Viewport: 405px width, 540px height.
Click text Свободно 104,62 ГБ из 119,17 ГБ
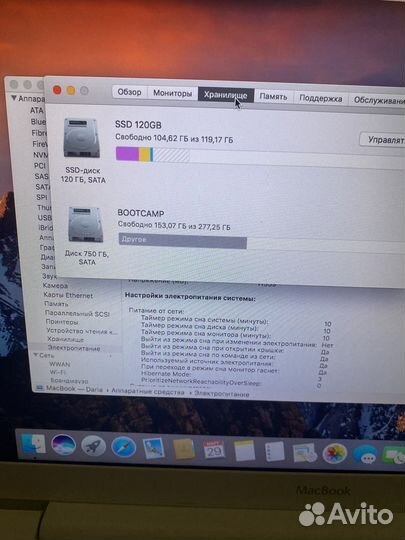pyautogui.click(x=174, y=138)
